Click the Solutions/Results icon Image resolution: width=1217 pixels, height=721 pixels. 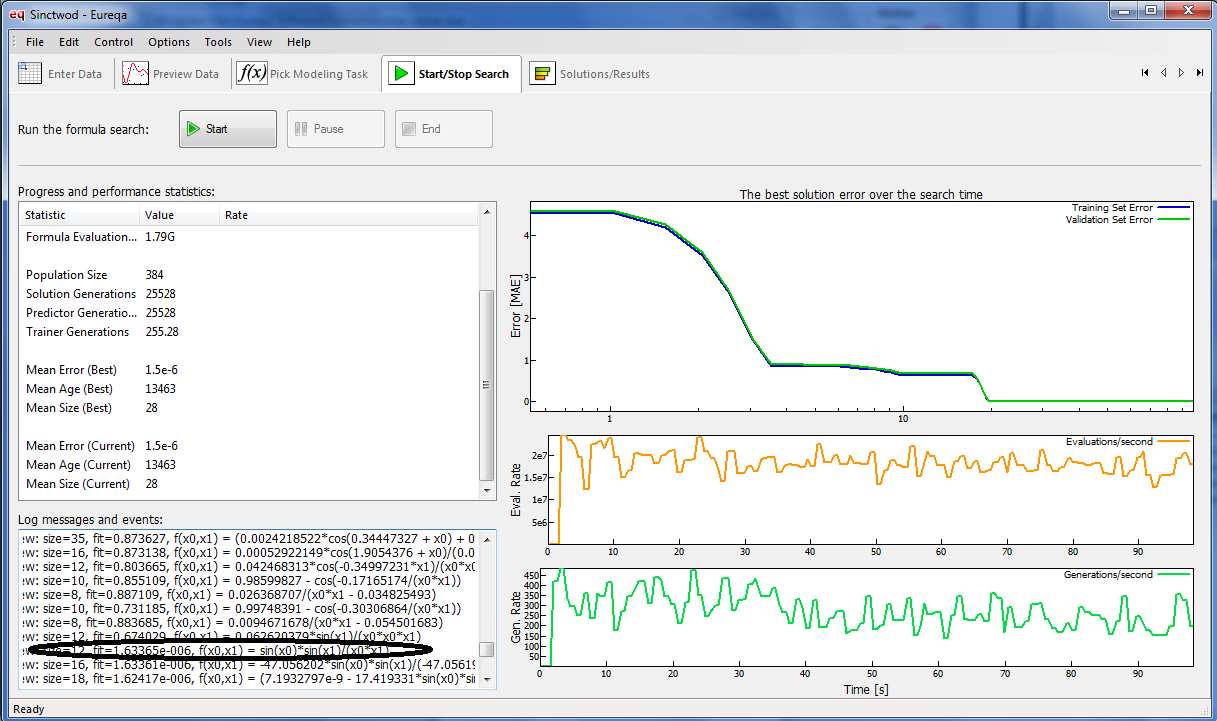point(542,74)
